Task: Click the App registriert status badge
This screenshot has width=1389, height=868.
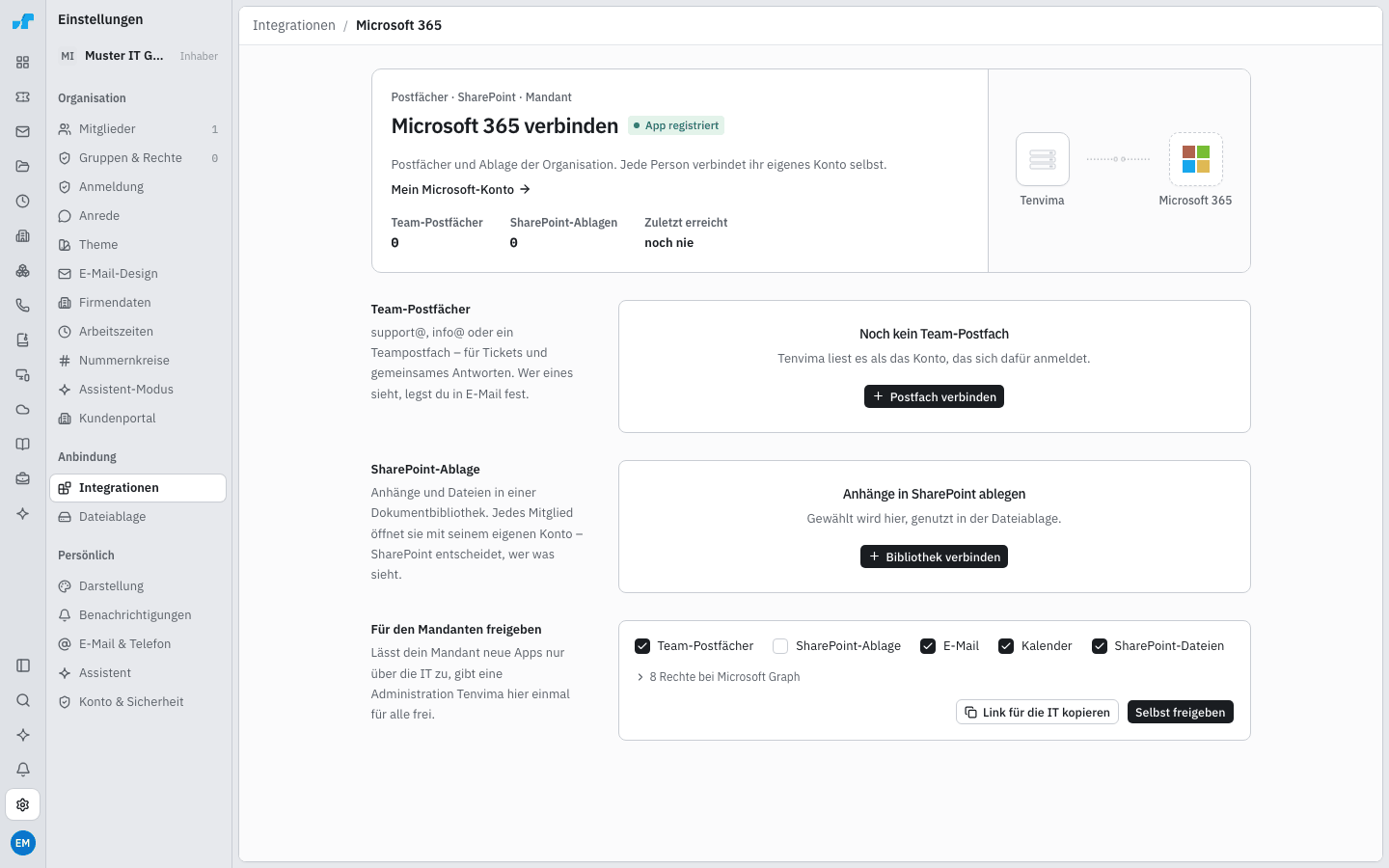Action: (676, 125)
